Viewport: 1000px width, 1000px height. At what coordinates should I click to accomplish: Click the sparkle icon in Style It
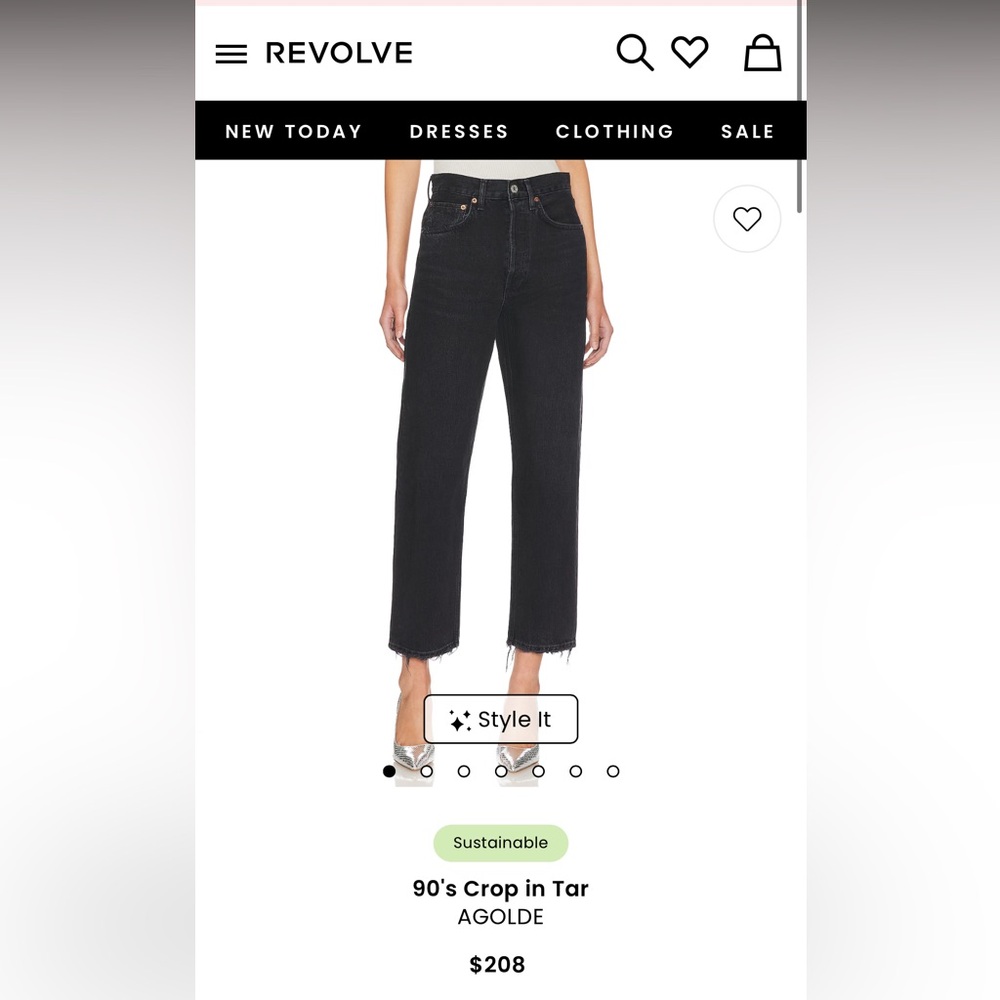pyautogui.click(x=460, y=720)
